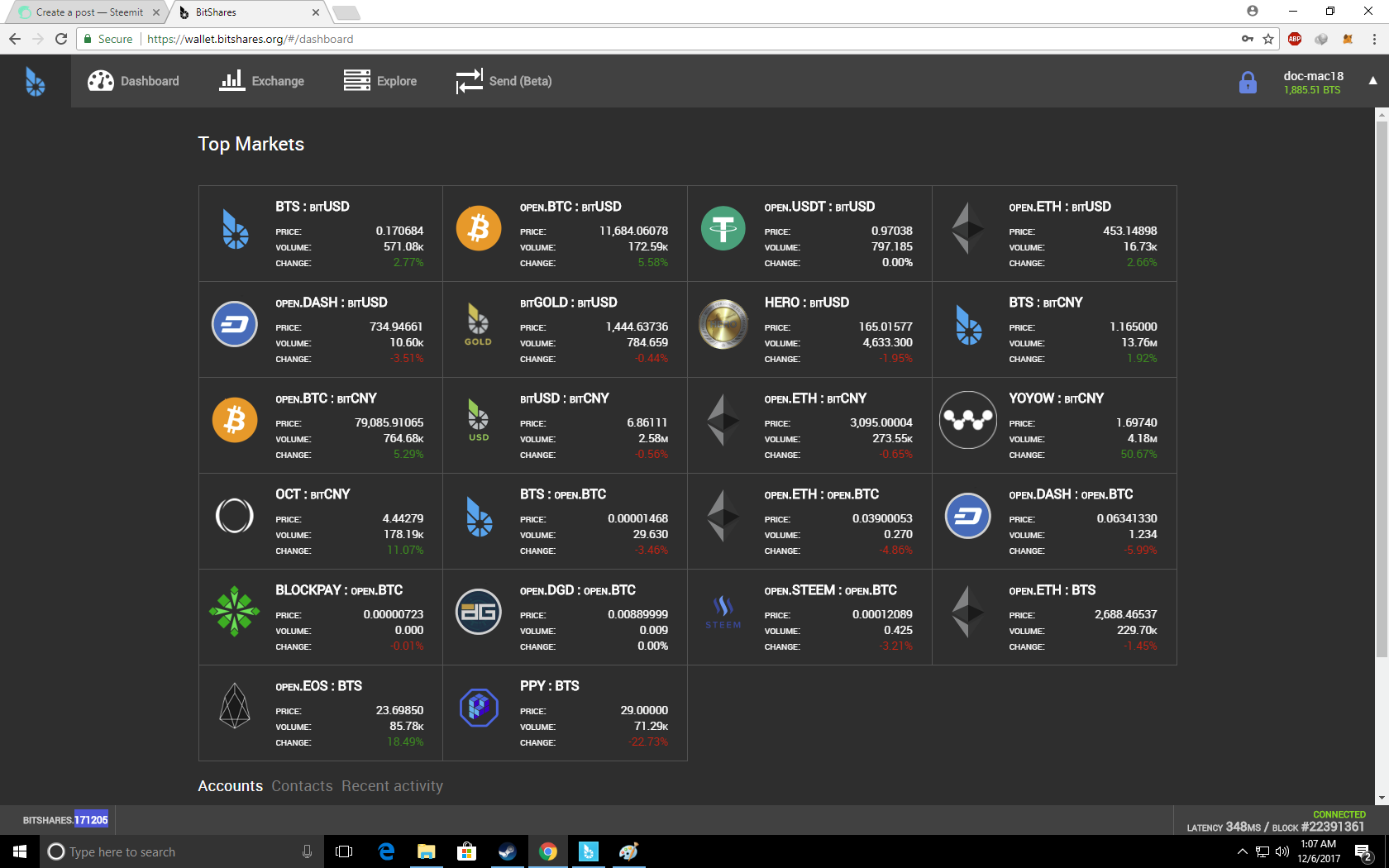Click the BTS : bitCNY market logo
The image size is (1389, 868).
969,325
